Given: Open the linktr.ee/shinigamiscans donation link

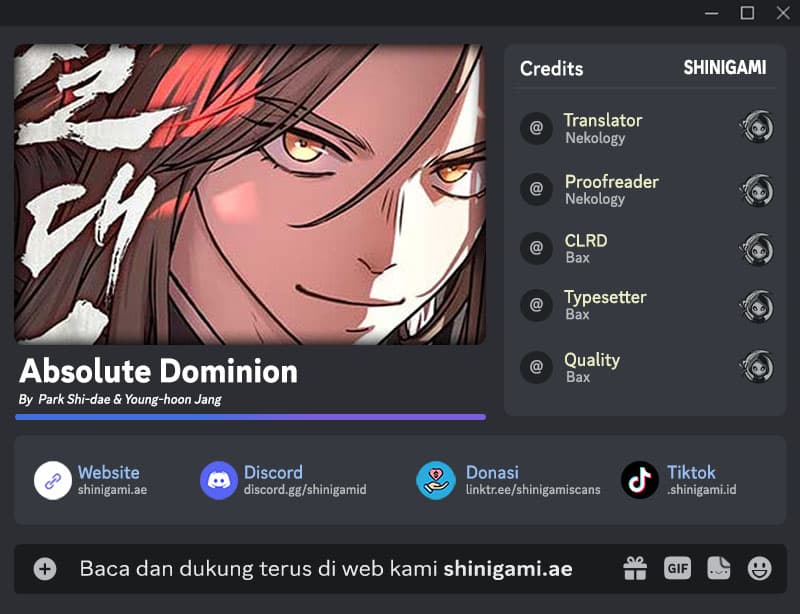Looking at the screenshot, I should [x=533, y=490].
